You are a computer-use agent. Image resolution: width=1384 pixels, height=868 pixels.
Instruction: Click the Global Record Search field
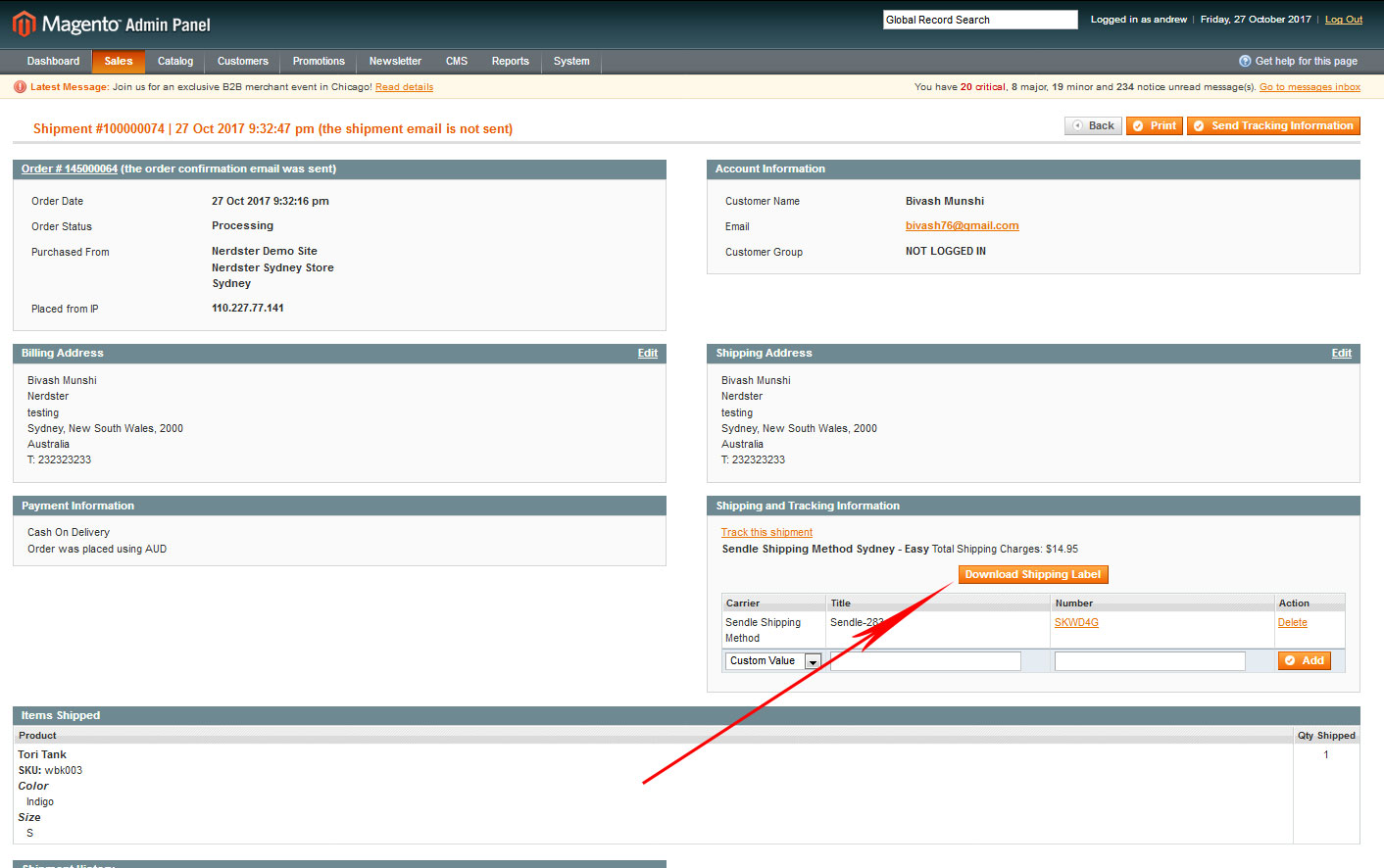coord(979,20)
